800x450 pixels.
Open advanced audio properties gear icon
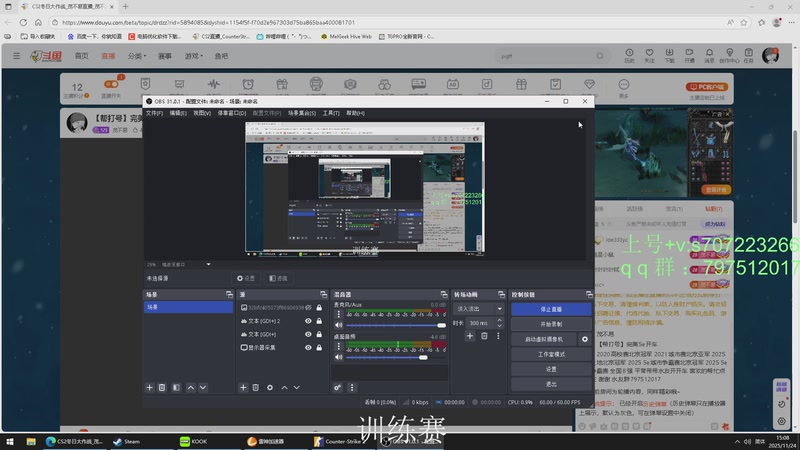pyautogui.click(x=337, y=388)
